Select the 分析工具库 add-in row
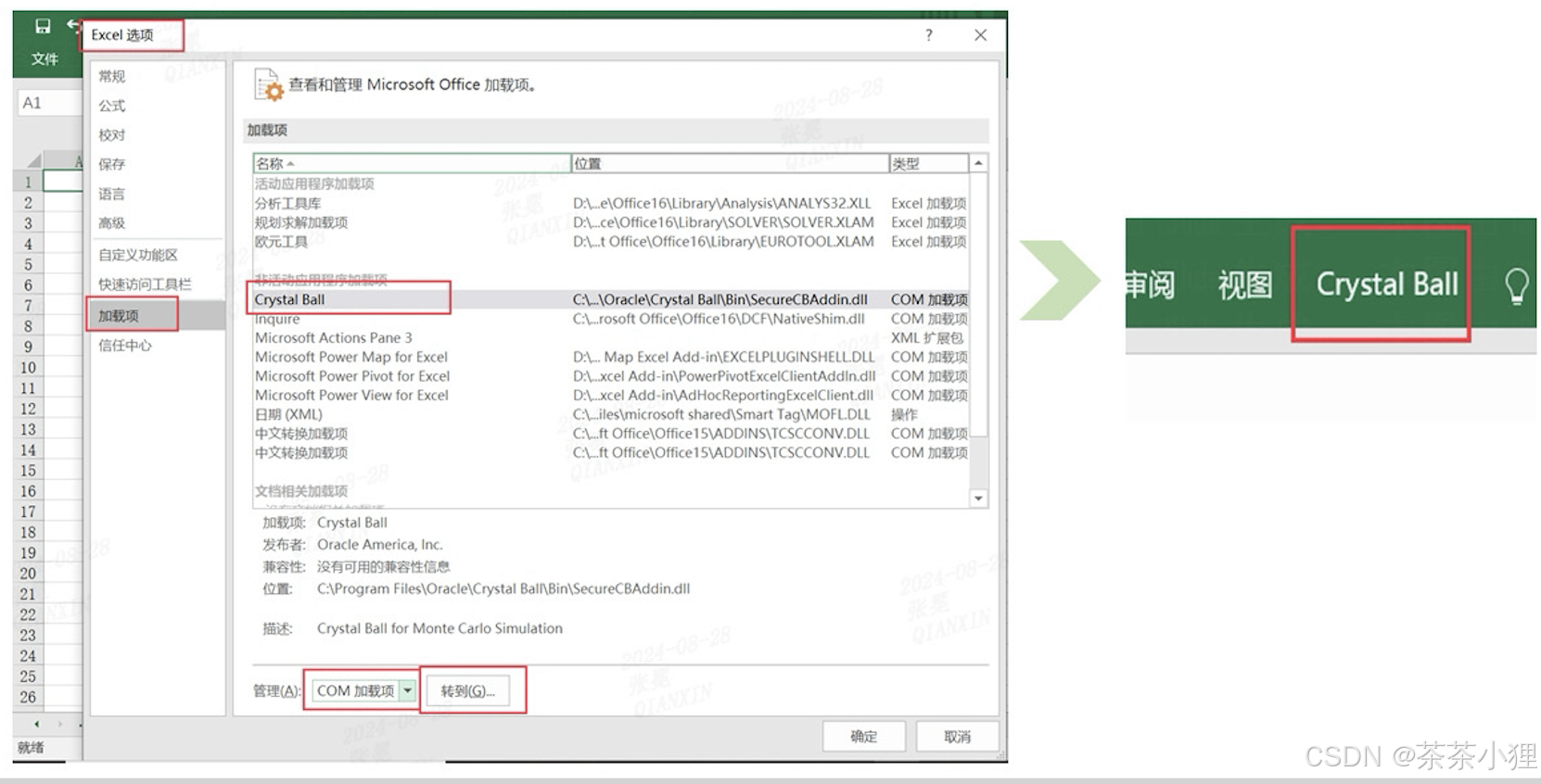This screenshot has width=1541, height=784. [610, 203]
